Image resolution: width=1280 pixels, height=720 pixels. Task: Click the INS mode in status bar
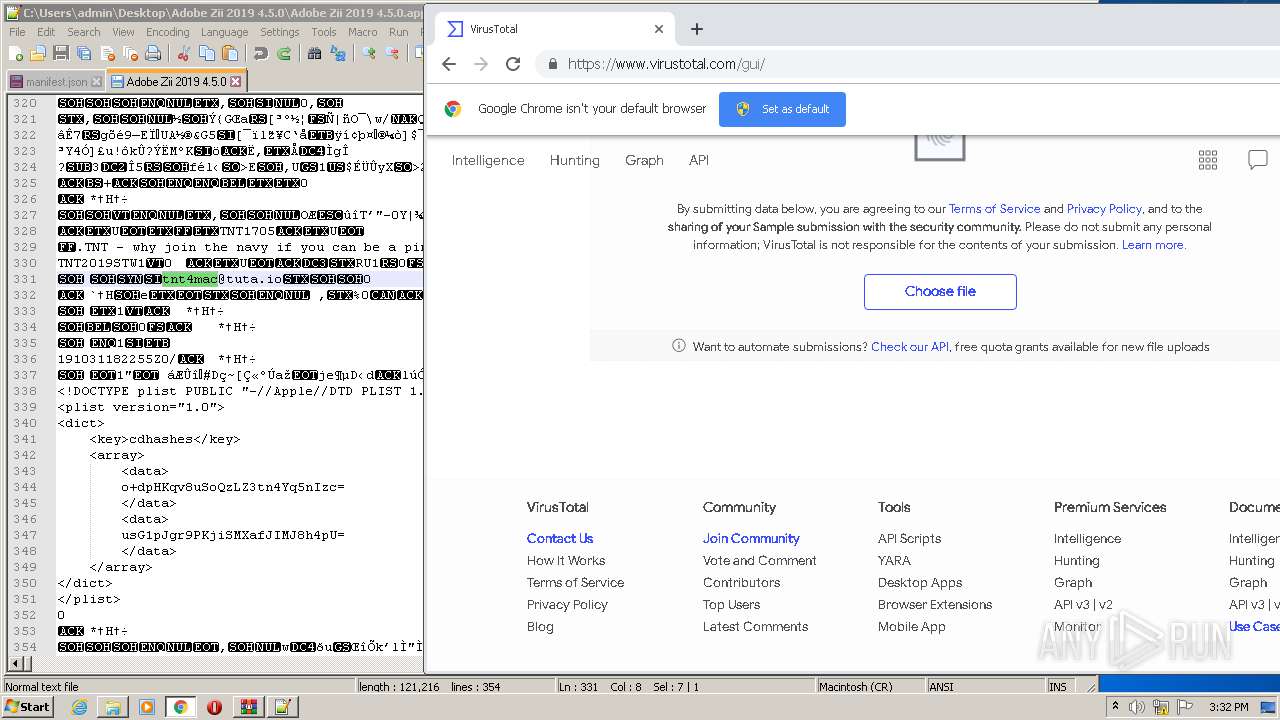pos(1057,687)
